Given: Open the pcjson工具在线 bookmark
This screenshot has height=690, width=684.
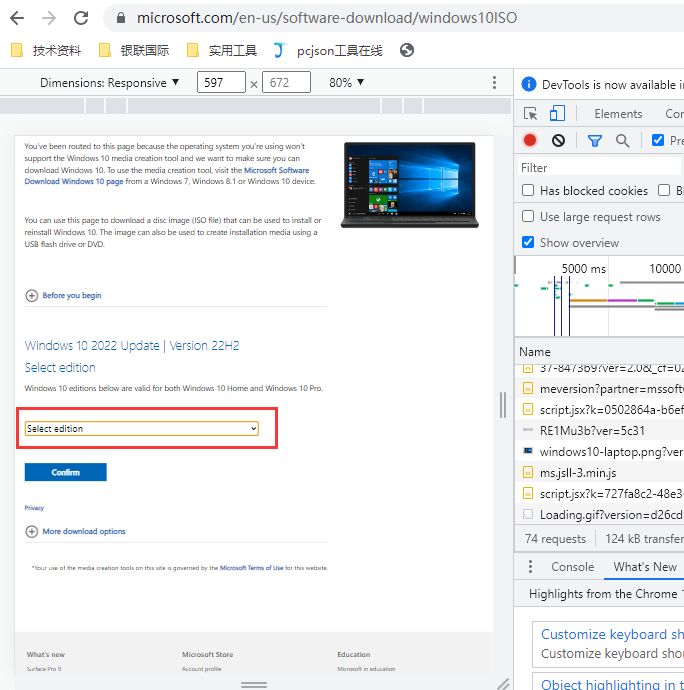Looking at the screenshot, I should (328, 50).
